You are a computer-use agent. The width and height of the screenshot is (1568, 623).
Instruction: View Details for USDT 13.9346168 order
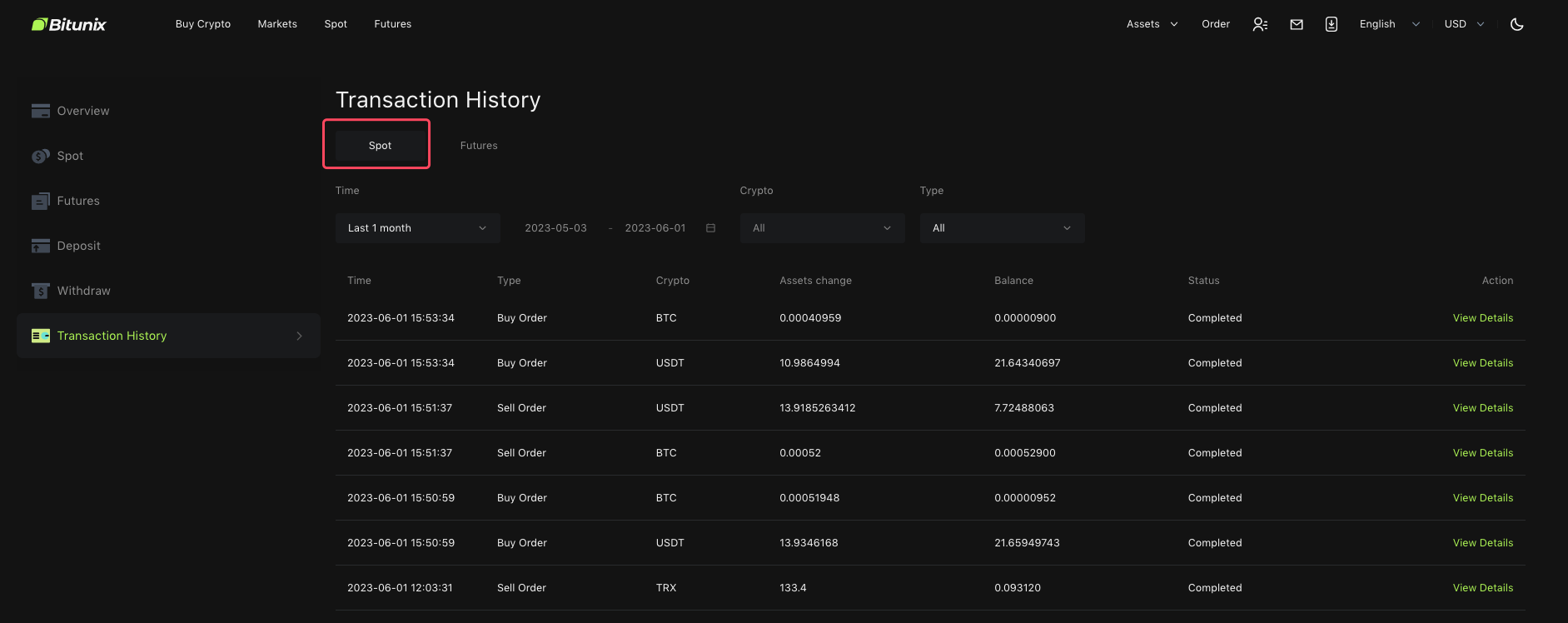(x=1483, y=543)
